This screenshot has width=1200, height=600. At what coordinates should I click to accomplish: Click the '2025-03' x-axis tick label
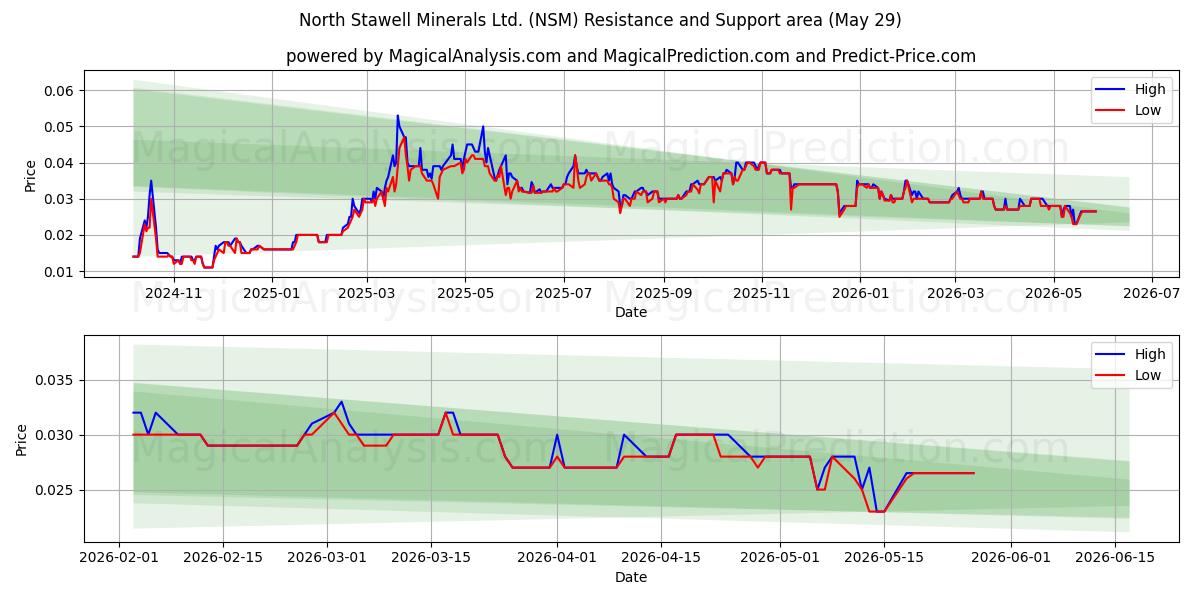367,294
